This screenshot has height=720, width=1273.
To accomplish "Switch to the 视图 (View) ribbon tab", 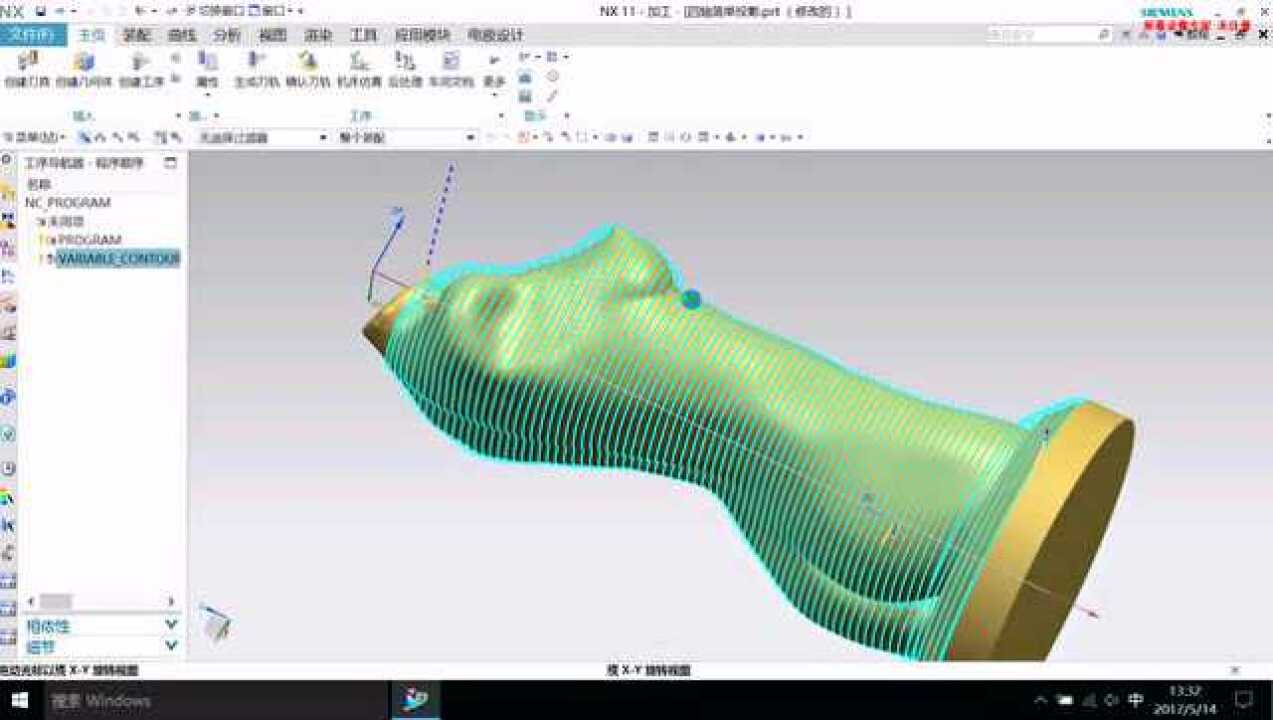I will 273,35.
